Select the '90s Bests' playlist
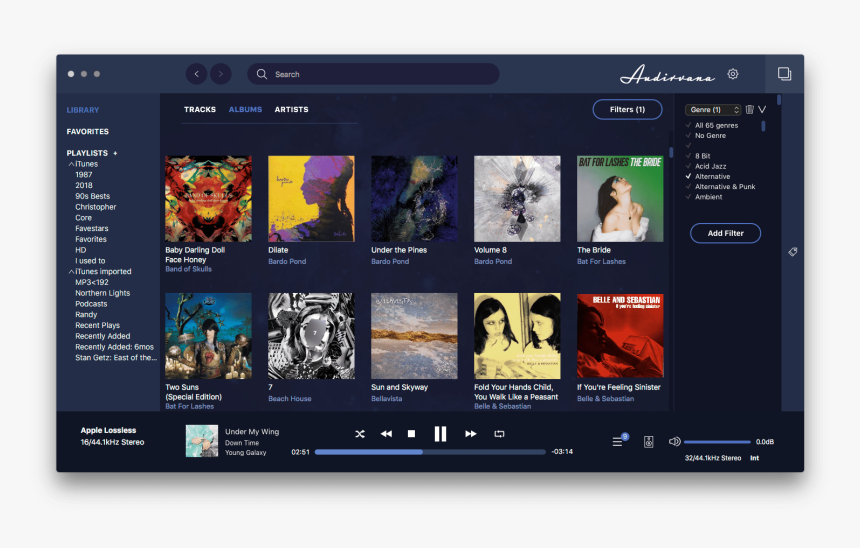 [93, 196]
